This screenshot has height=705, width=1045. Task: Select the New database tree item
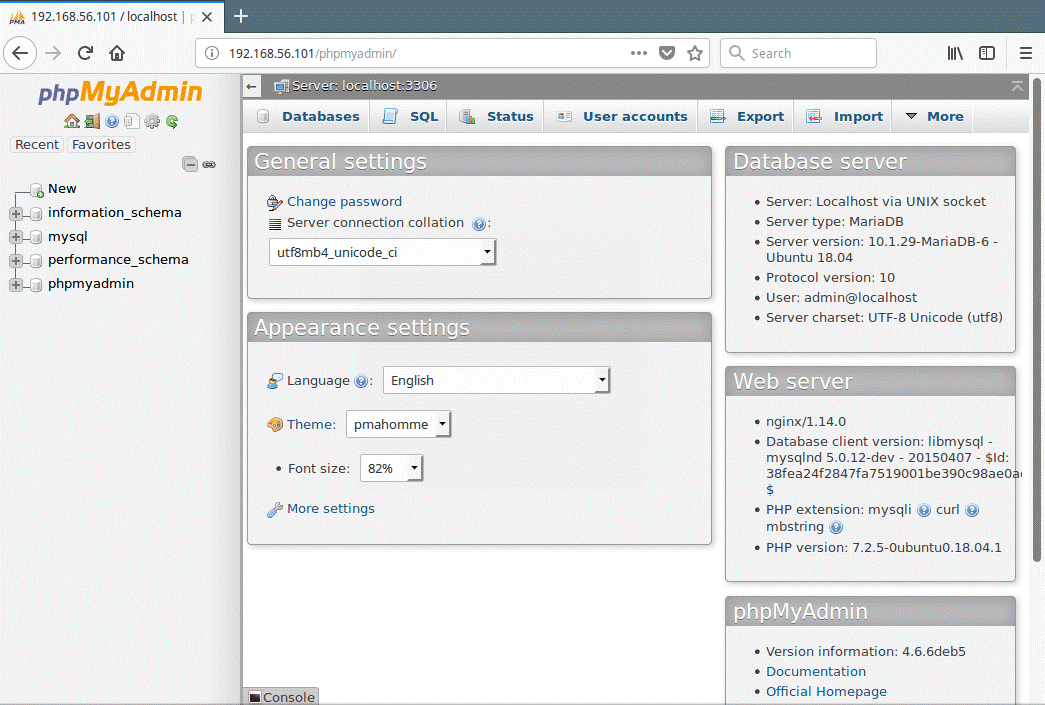(62, 189)
